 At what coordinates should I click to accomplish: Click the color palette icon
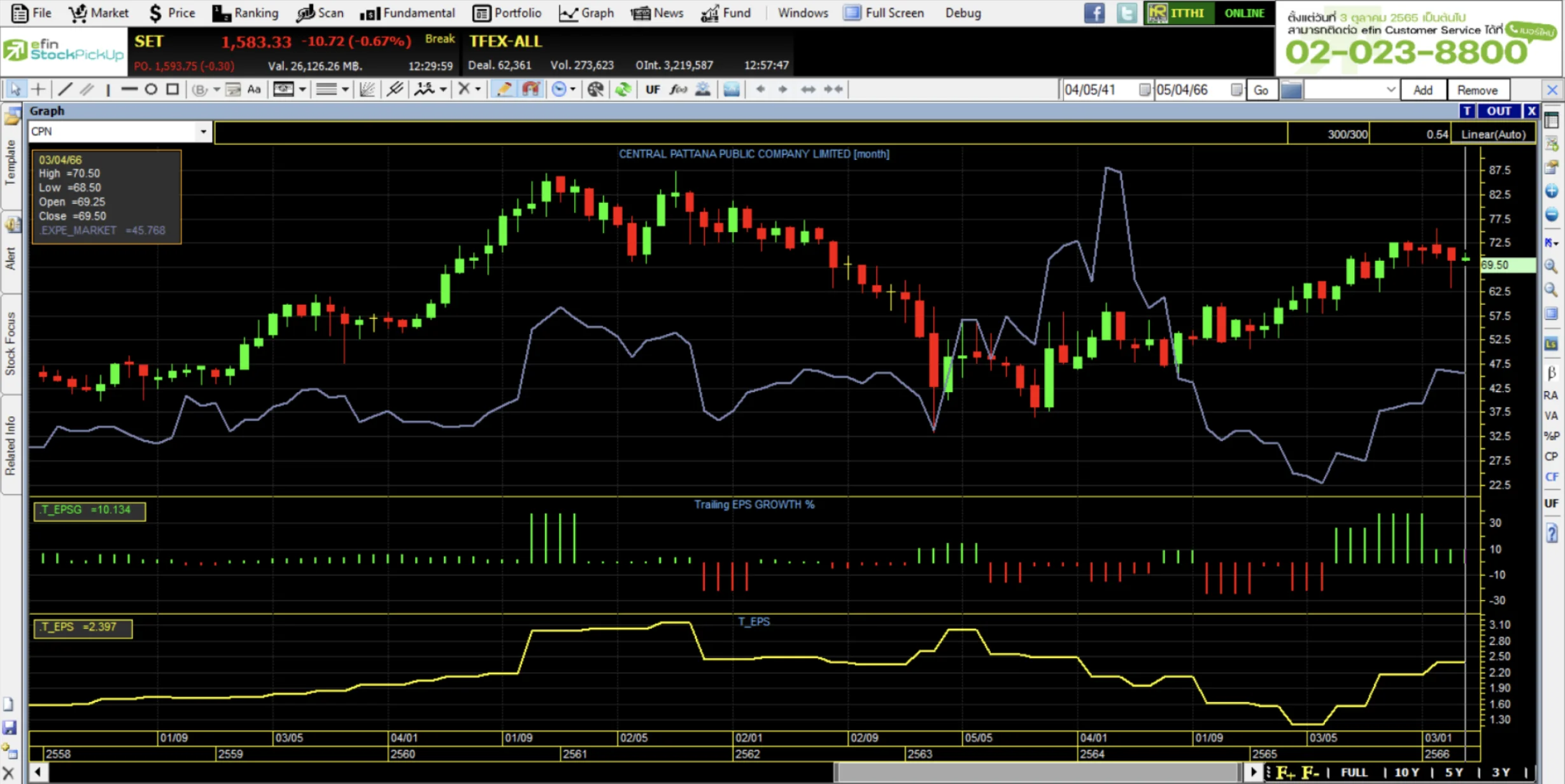pos(595,90)
